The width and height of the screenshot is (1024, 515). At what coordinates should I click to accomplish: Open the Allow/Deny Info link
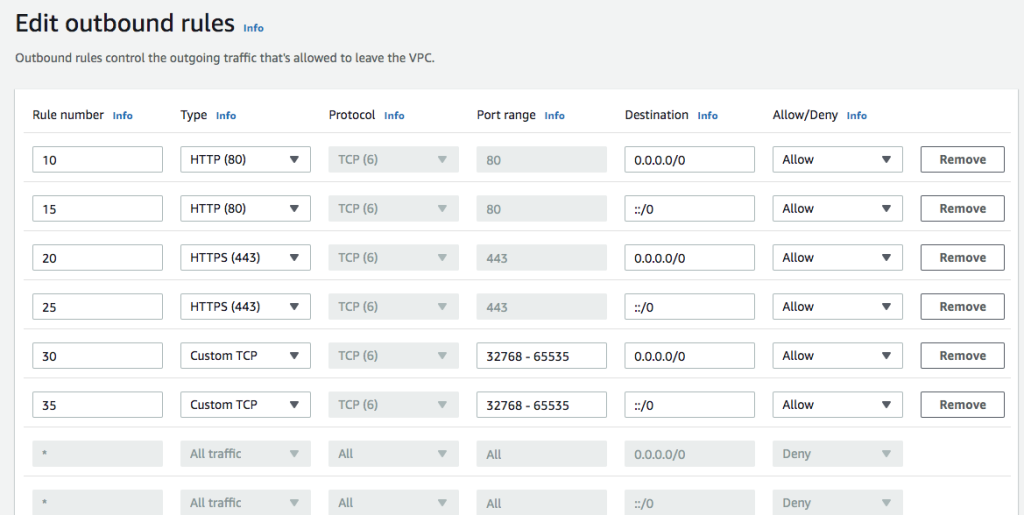(x=856, y=116)
